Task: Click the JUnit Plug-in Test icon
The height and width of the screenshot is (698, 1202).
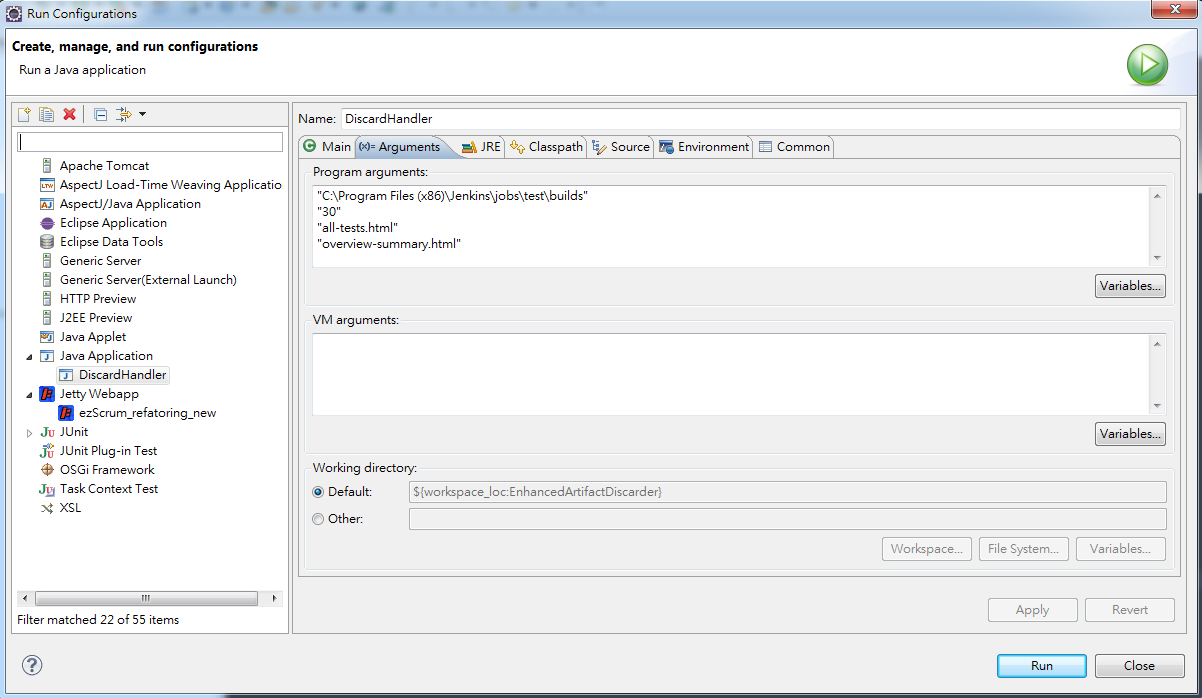Action: [47, 451]
